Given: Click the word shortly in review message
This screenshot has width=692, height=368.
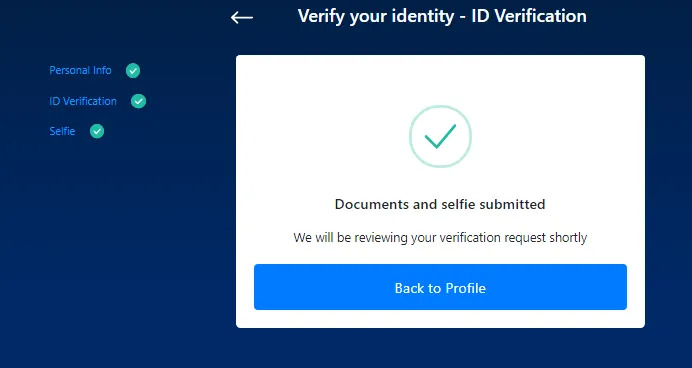Looking at the screenshot, I should click(568, 238).
